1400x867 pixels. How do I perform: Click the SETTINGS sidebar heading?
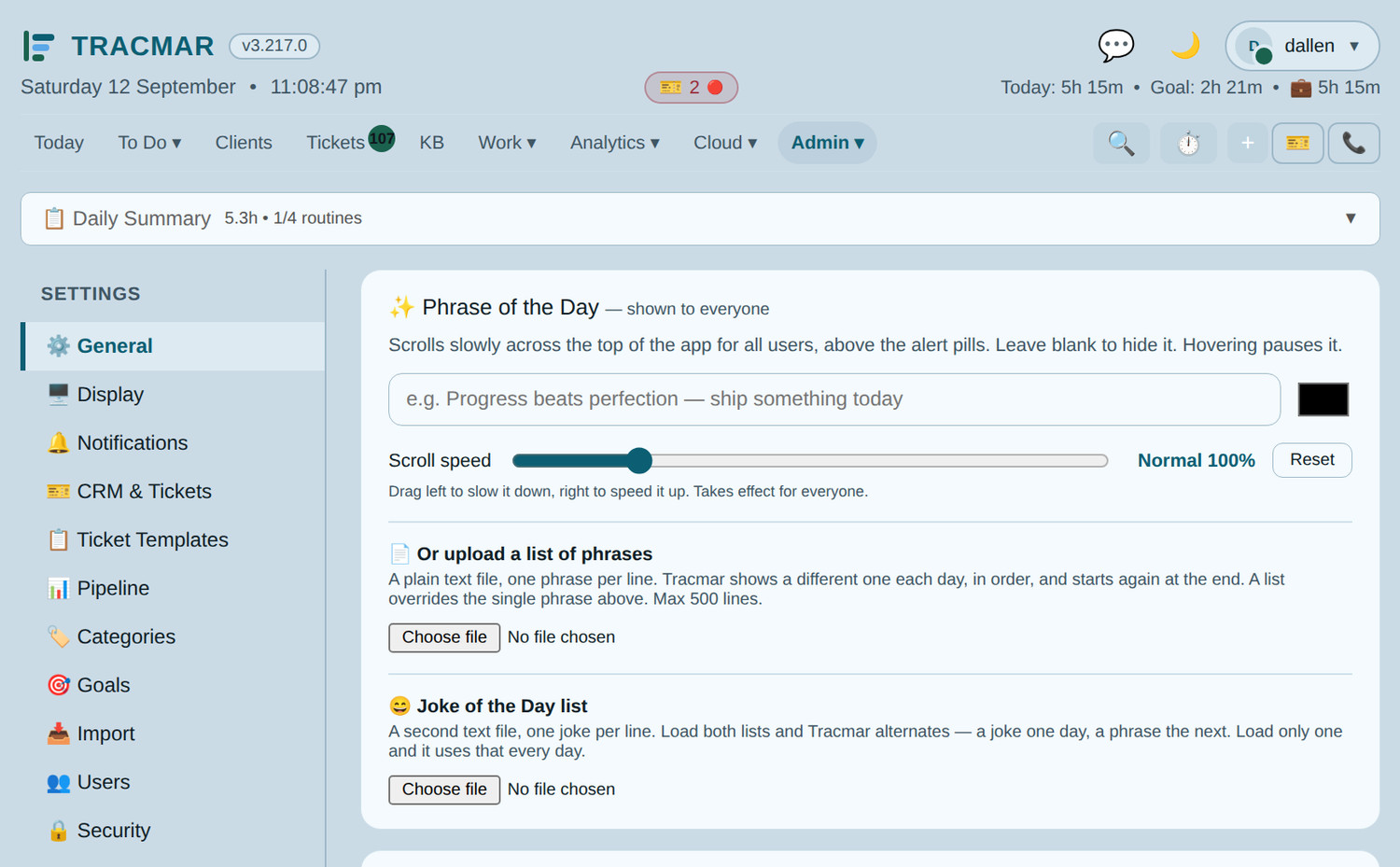pyautogui.click(x=91, y=294)
